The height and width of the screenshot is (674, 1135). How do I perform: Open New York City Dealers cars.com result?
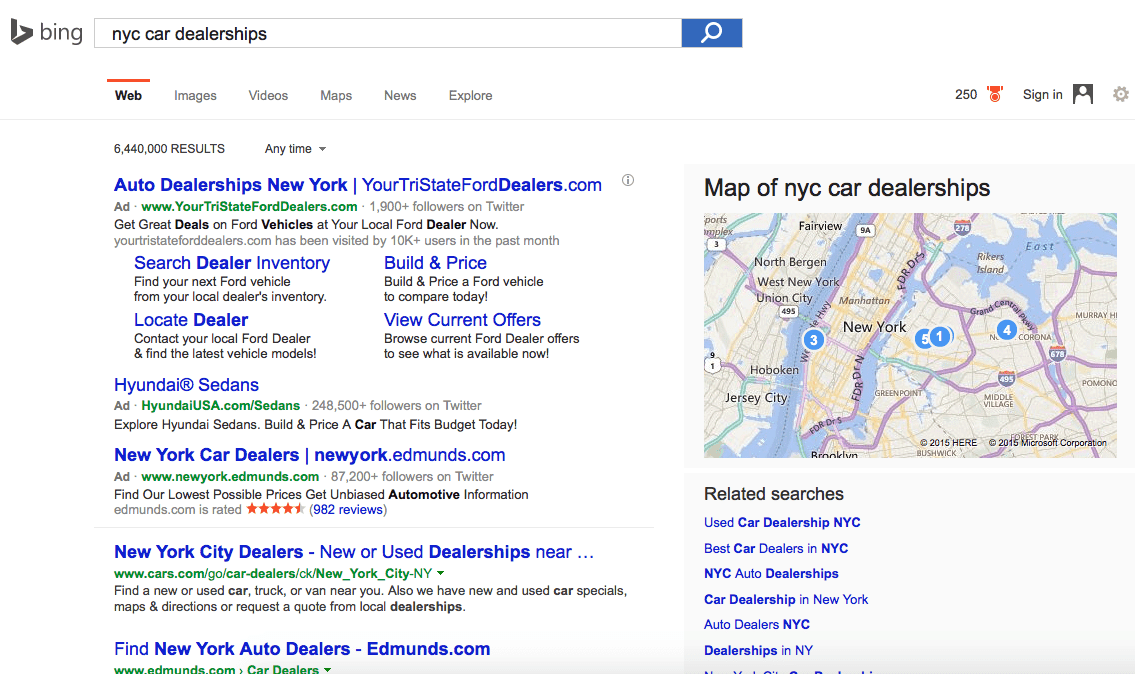(x=354, y=552)
